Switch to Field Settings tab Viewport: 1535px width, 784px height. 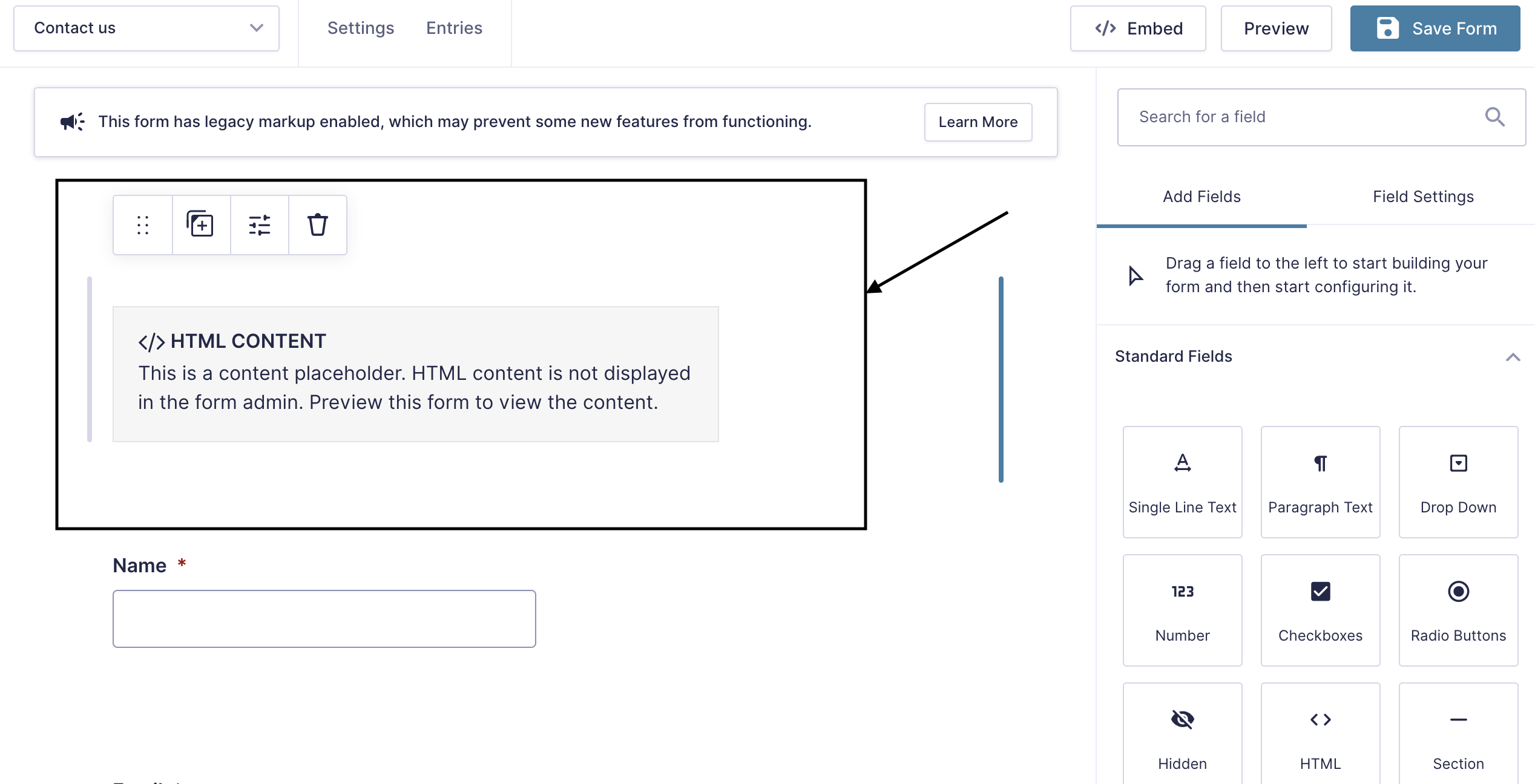[x=1422, y=197]
